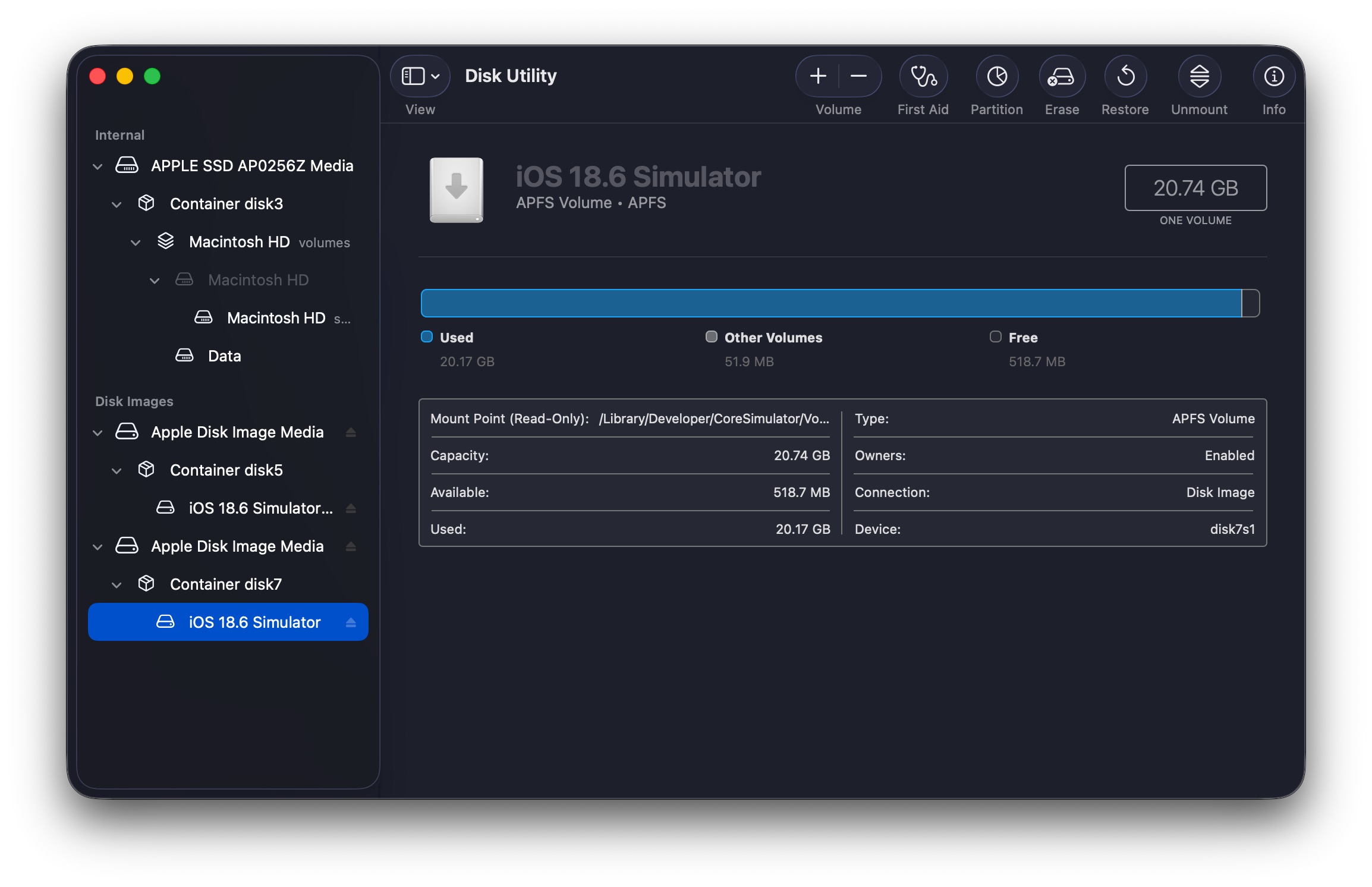The width and height of the screenshot is (1372, 887).
Task: Eject the Apple Disk Image Media
Action: 351,432
